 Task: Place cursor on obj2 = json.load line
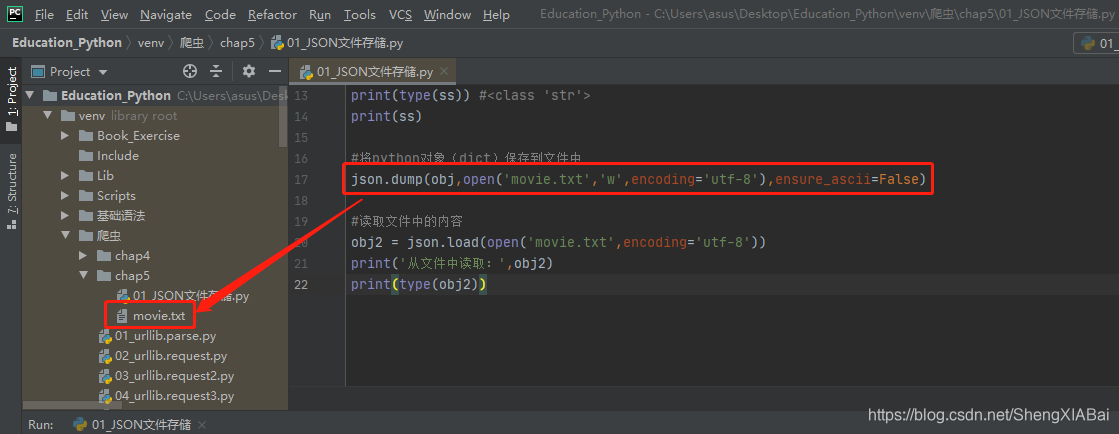tap(558, 242)
